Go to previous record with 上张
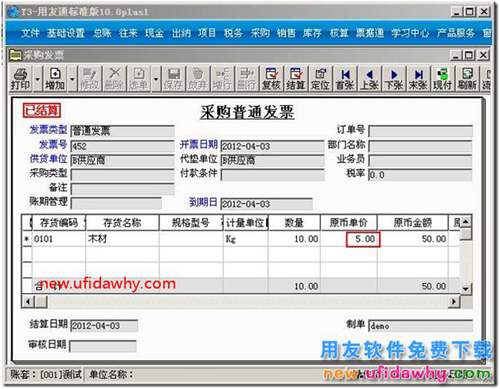Screen dimensions: 500x389 click(x=369, y=79)
